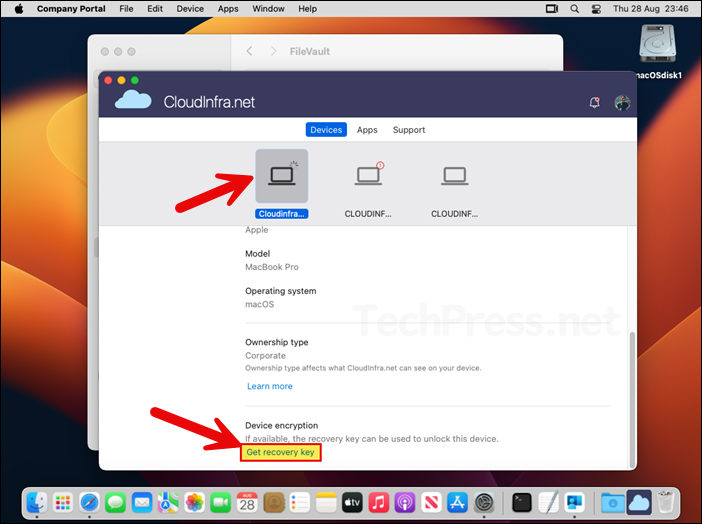
Task: Open Music app in the Dock
Action: click(379, 503)
